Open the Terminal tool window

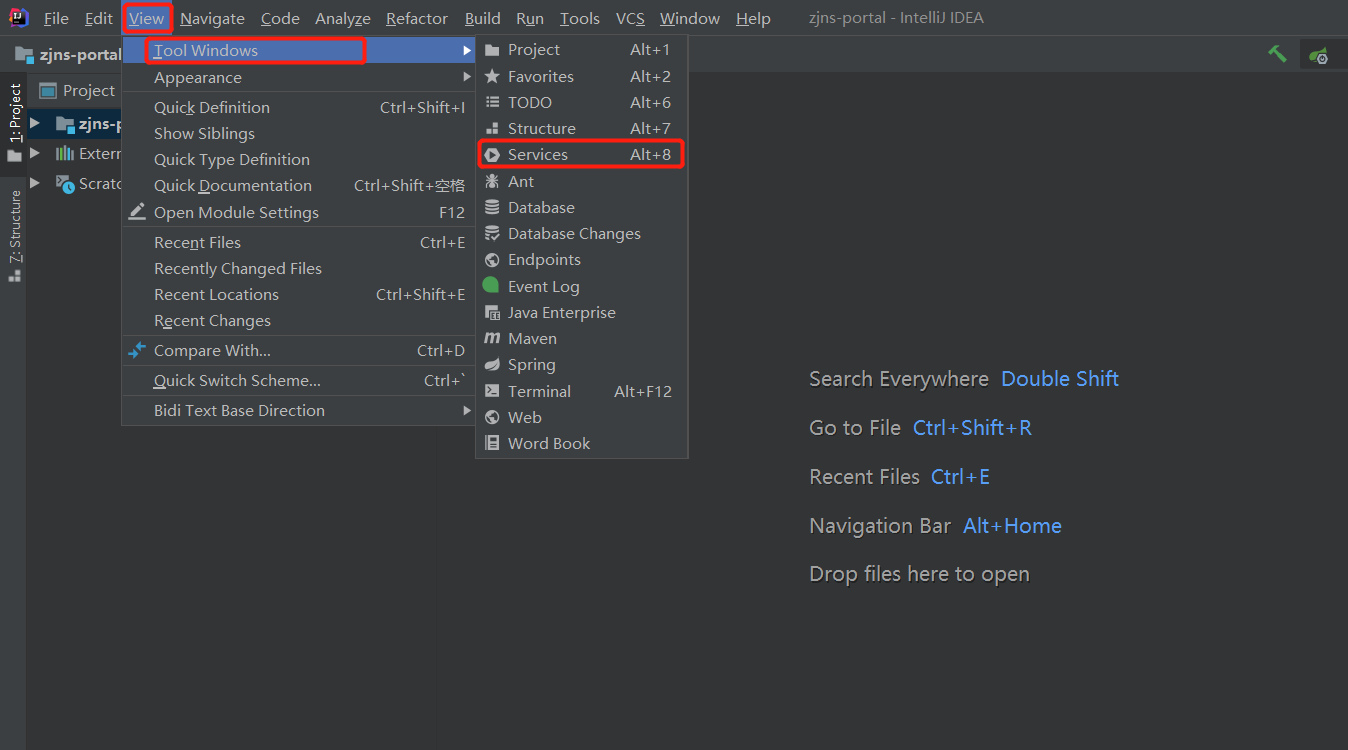pyautogui.click(x=581, y=391)
